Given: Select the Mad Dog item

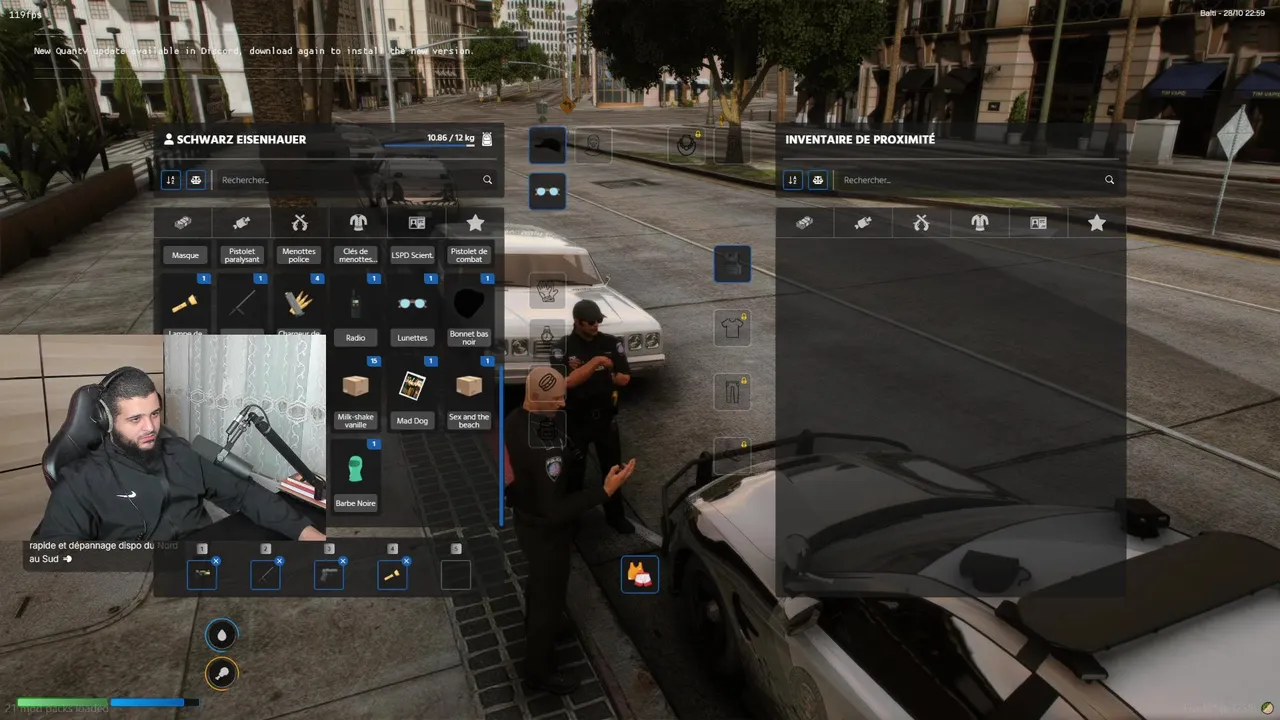Looking at the screenshot, I should click(412, 393).
